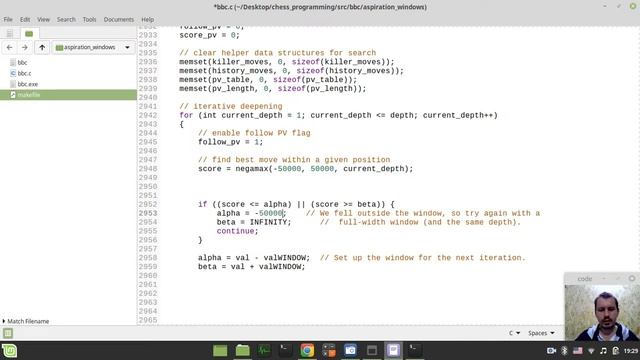Click on line 2955 continue statement
640x360 pixels.
[x=238, y=231]
